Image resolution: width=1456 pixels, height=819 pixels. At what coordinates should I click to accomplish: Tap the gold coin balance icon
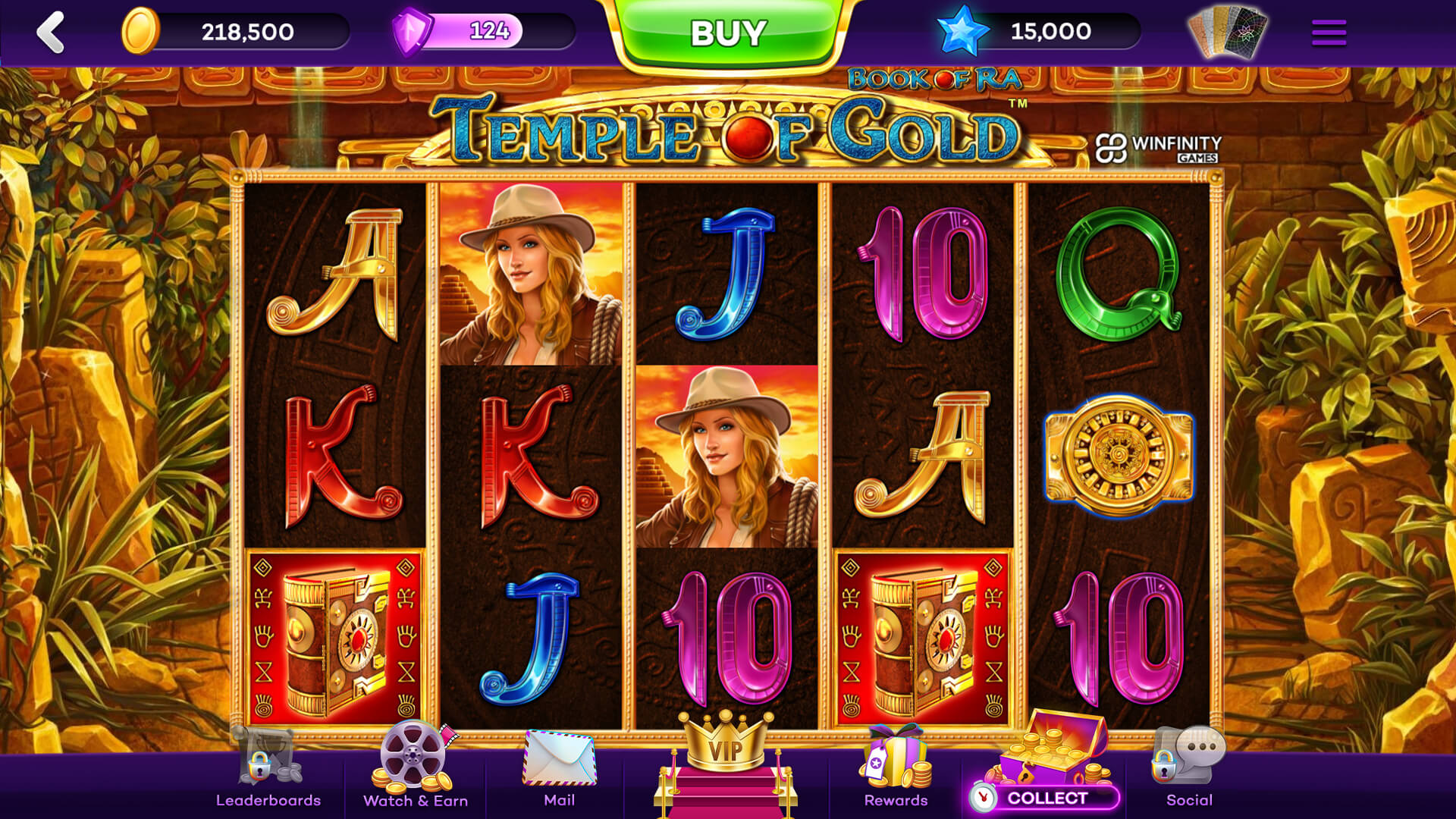pyautogui.click(x=140, y=32)
